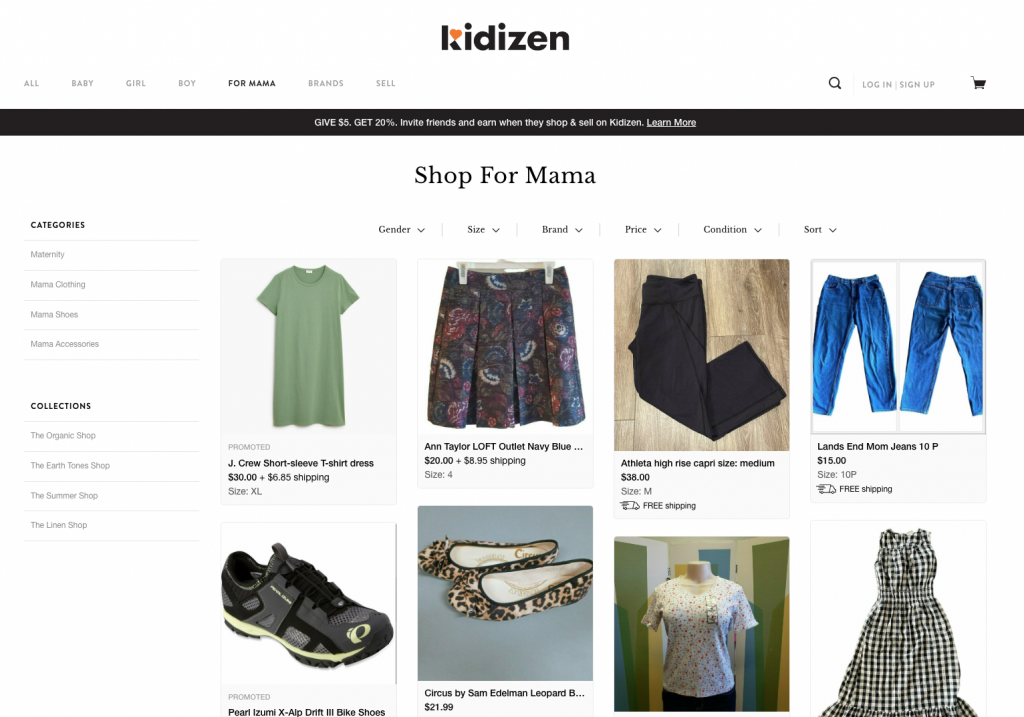Open the Sort dropdown
This screenshot has height=717, width=1024.
pyautogui.click(x=820, y=229)
